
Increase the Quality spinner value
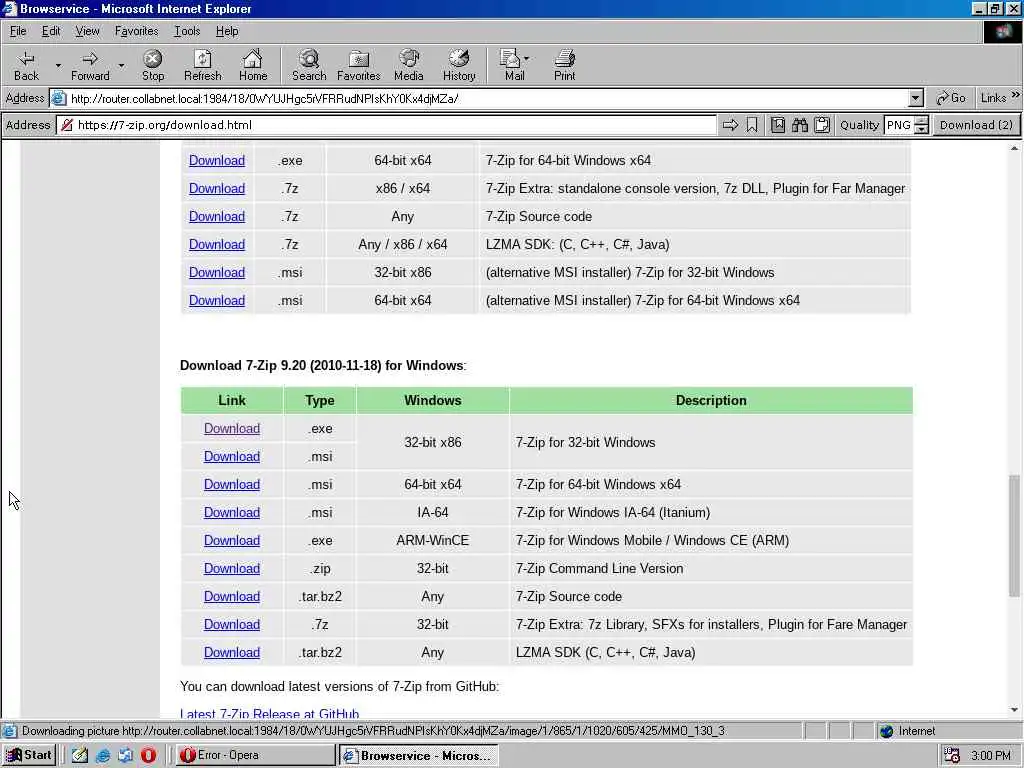(921, 121)
